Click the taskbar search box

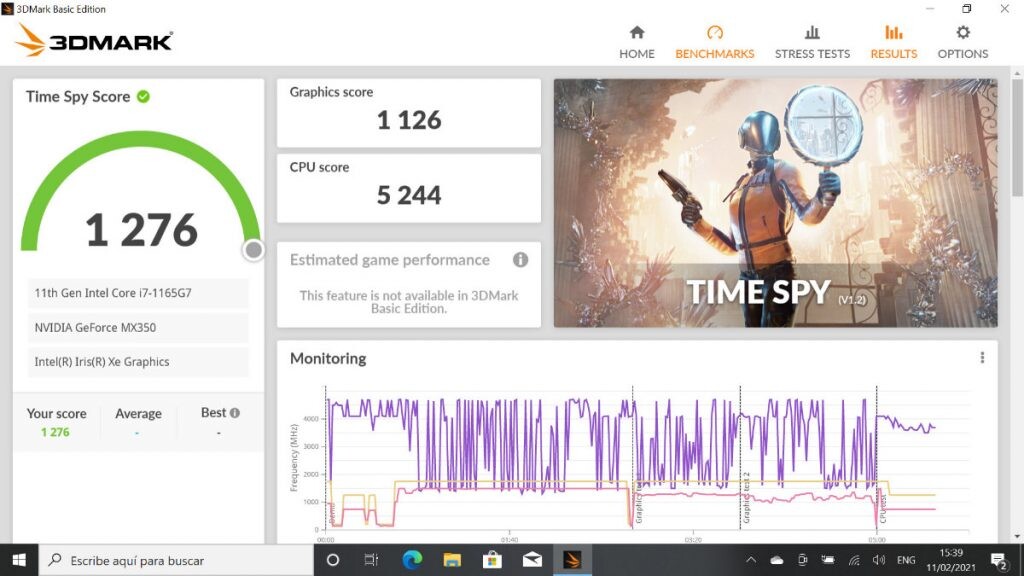(x=176, y=560)
